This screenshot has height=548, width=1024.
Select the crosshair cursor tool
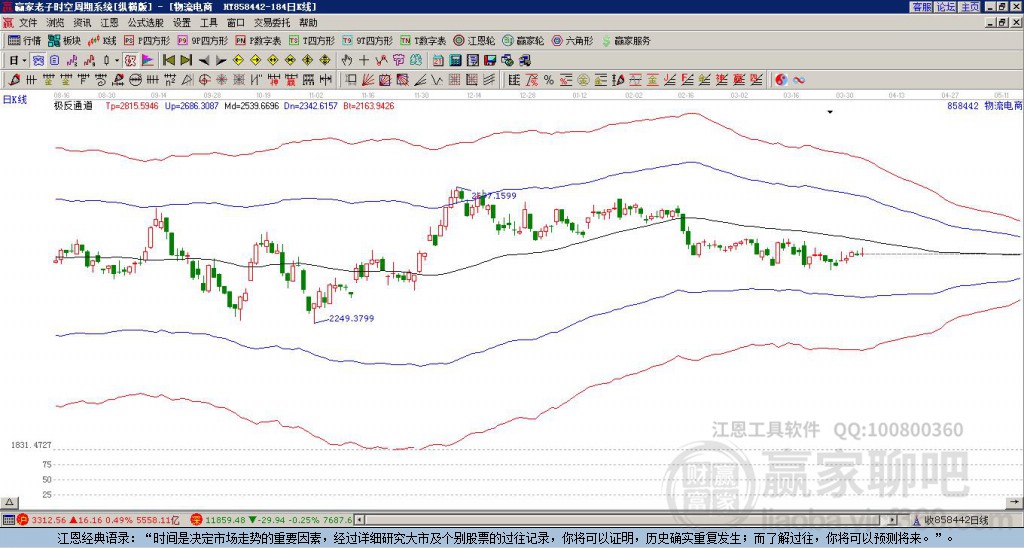(x=364, y=61)
